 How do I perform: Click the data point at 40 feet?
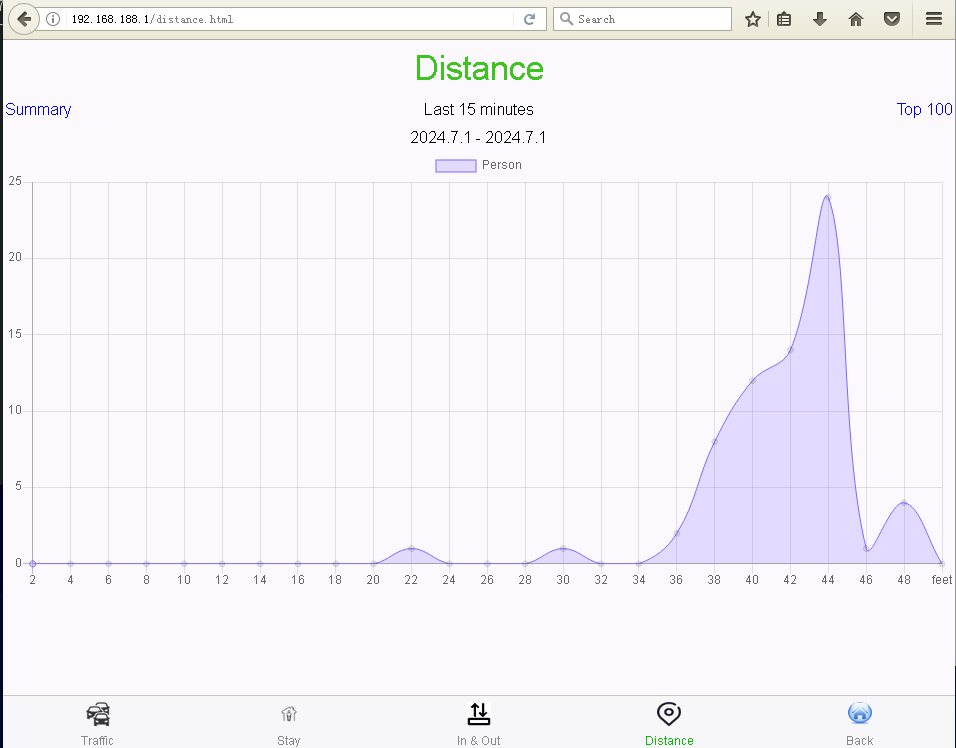point(752,380)
